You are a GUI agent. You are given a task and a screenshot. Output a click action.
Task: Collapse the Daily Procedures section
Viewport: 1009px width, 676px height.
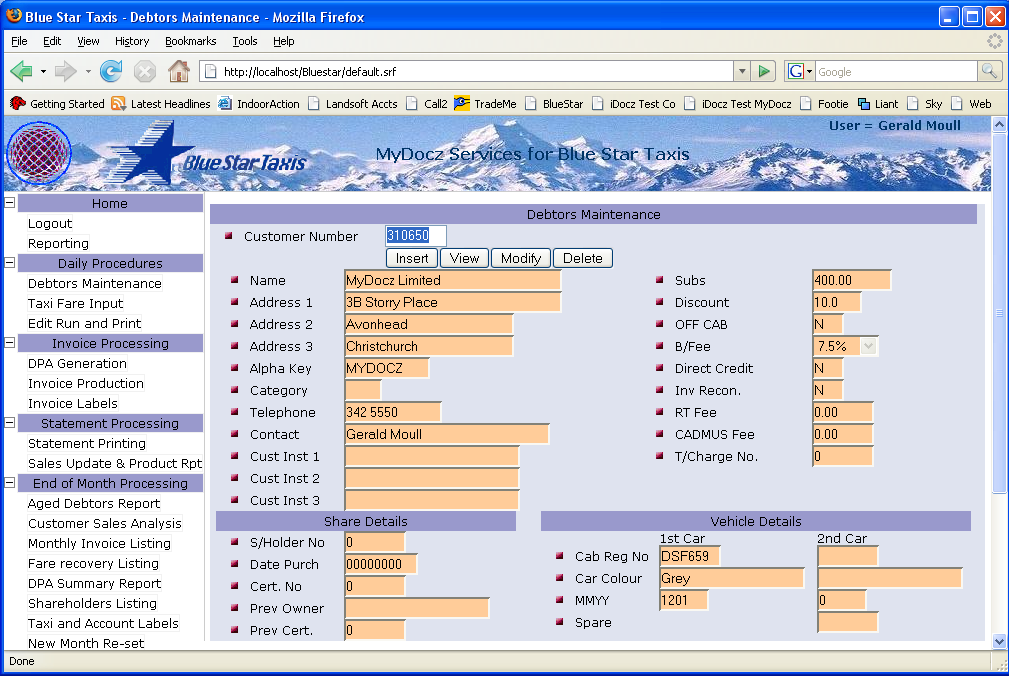click(10, 262)
